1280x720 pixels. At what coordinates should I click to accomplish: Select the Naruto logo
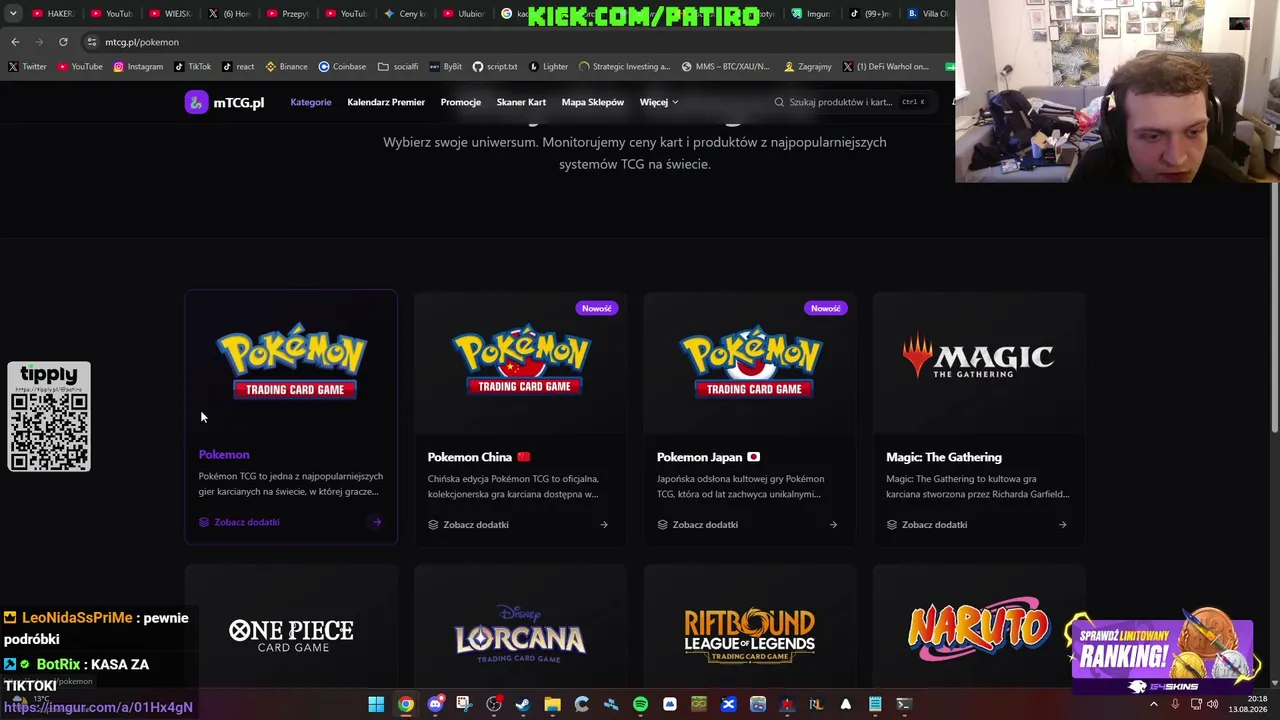(x=978, y=630)
